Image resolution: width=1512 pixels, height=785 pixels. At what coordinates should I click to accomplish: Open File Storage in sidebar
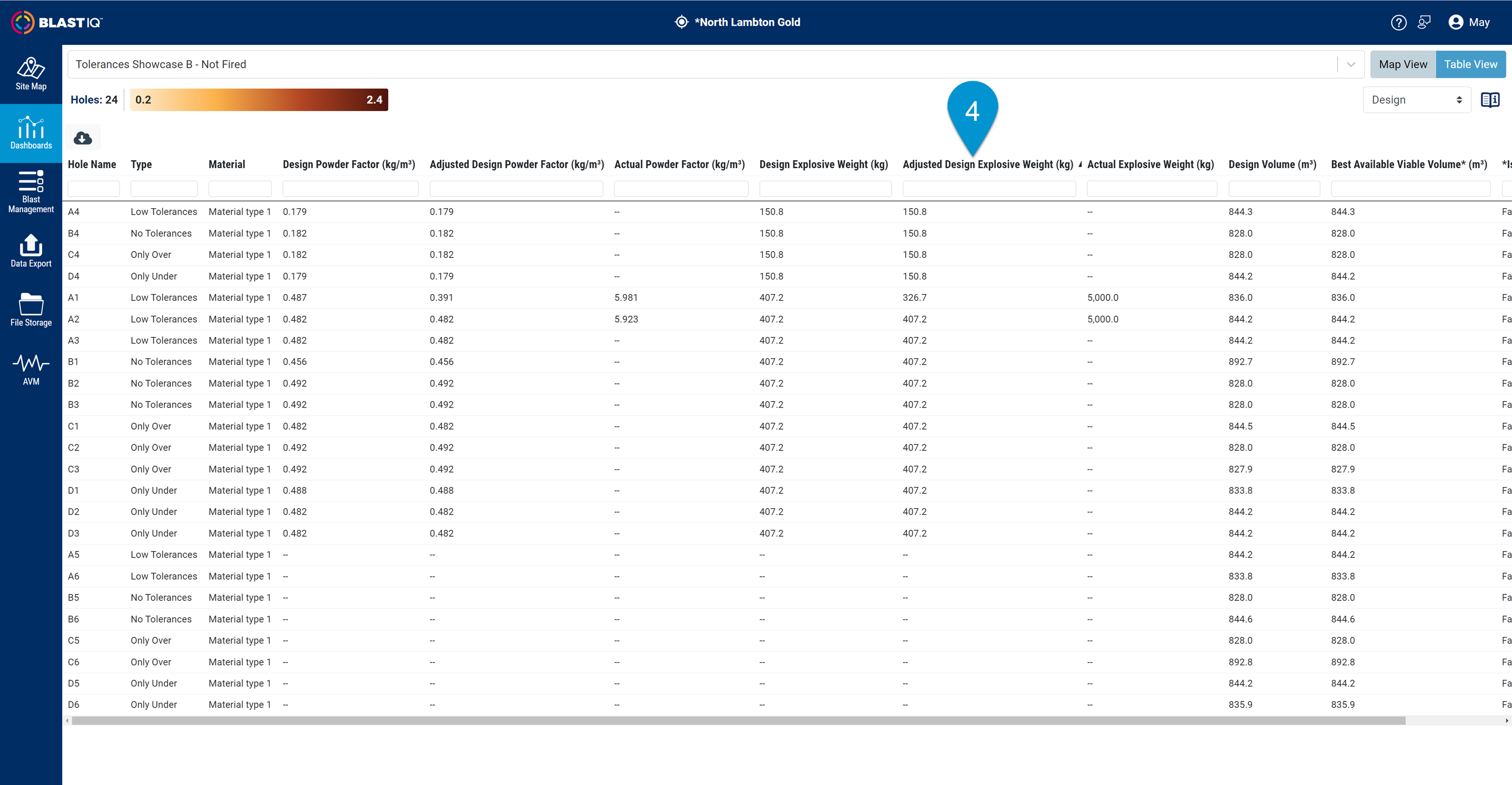pos(31,310)
